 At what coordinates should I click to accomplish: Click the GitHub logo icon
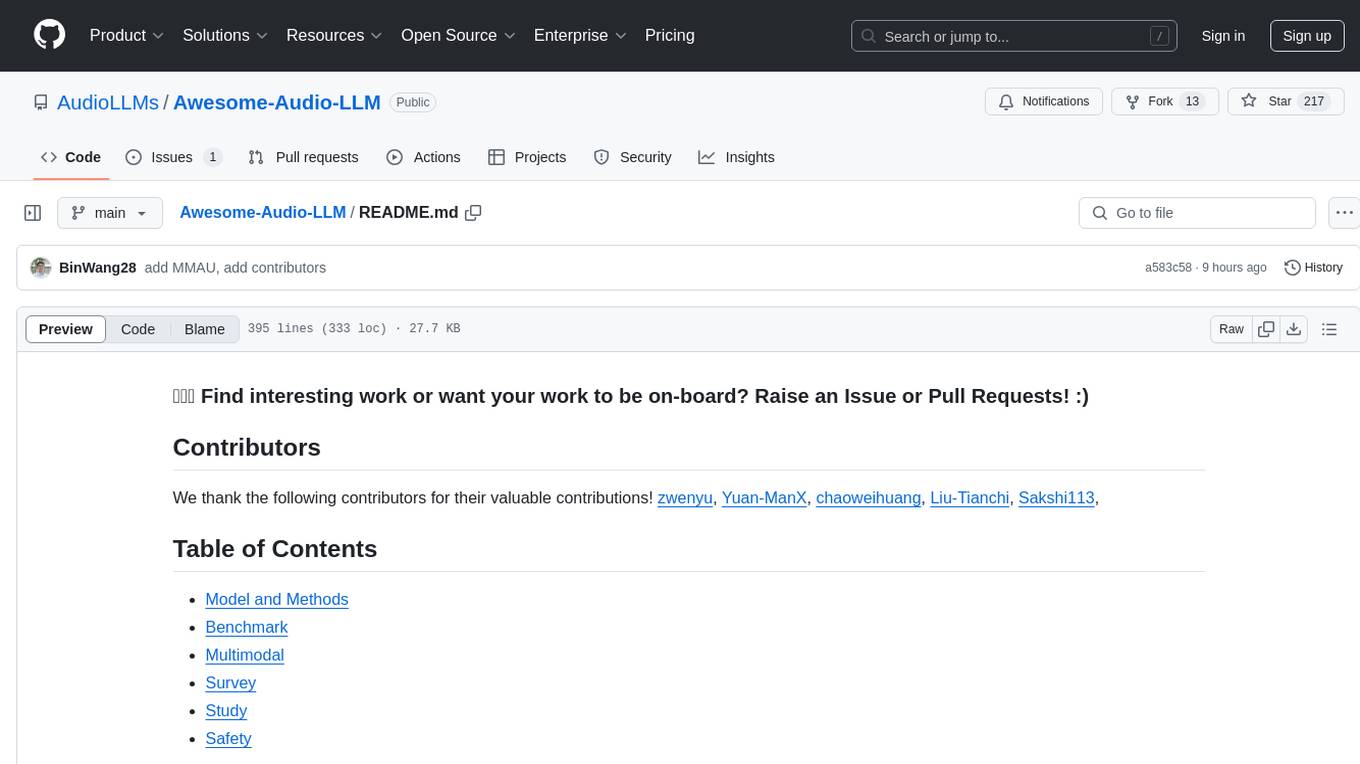(x=50, y=35)
